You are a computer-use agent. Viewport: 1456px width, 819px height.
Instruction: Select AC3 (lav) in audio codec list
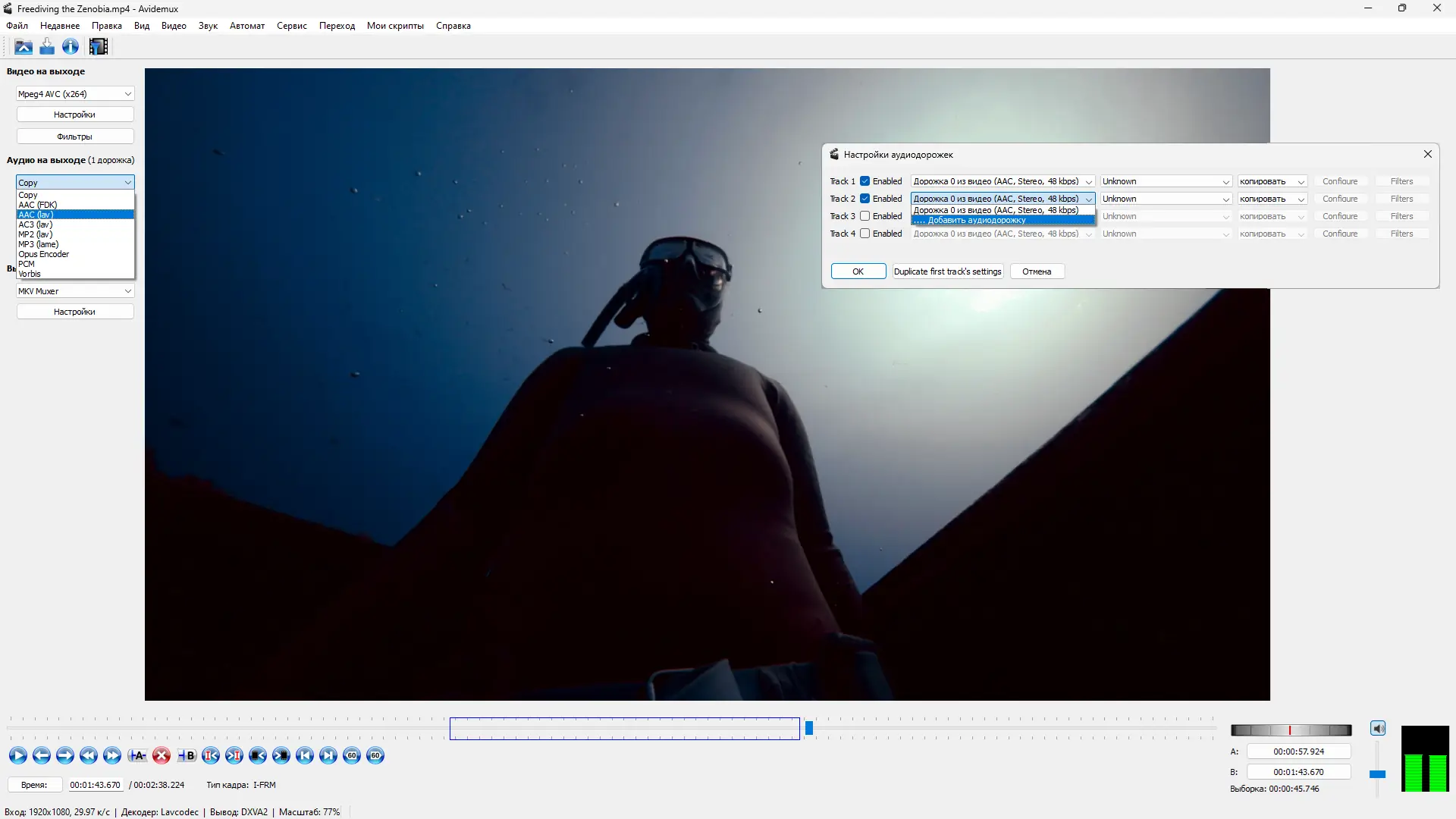click(36, 224)
